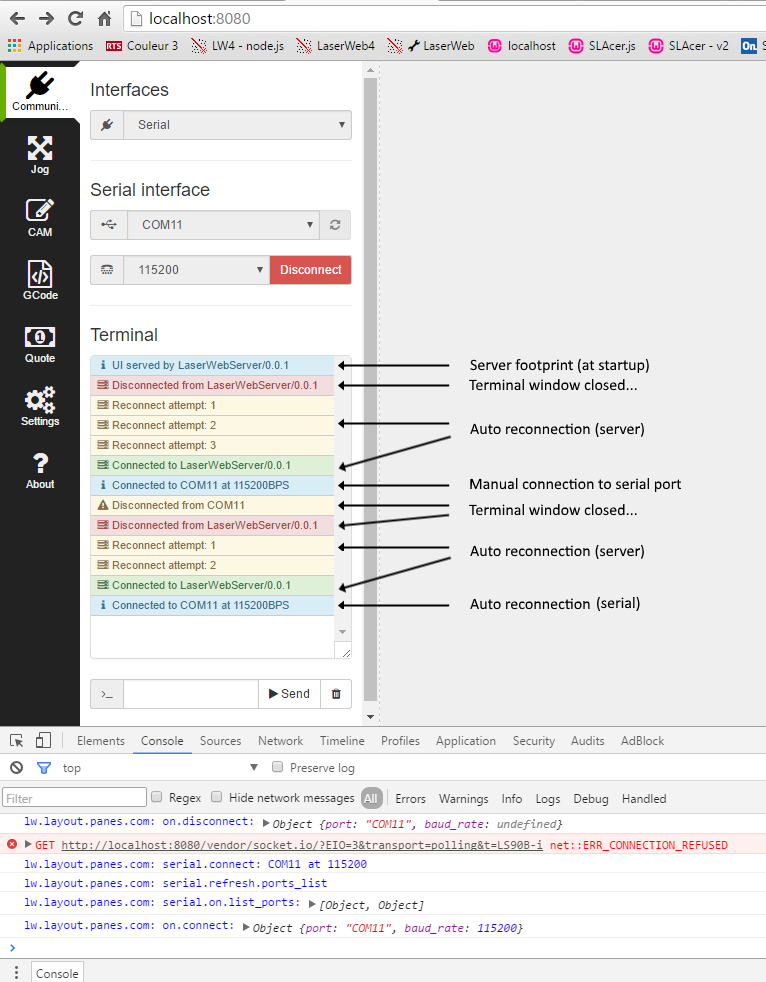Screen dimensions: 766x982
Task: Open the socket.io URL in console error
Action: 302,845
